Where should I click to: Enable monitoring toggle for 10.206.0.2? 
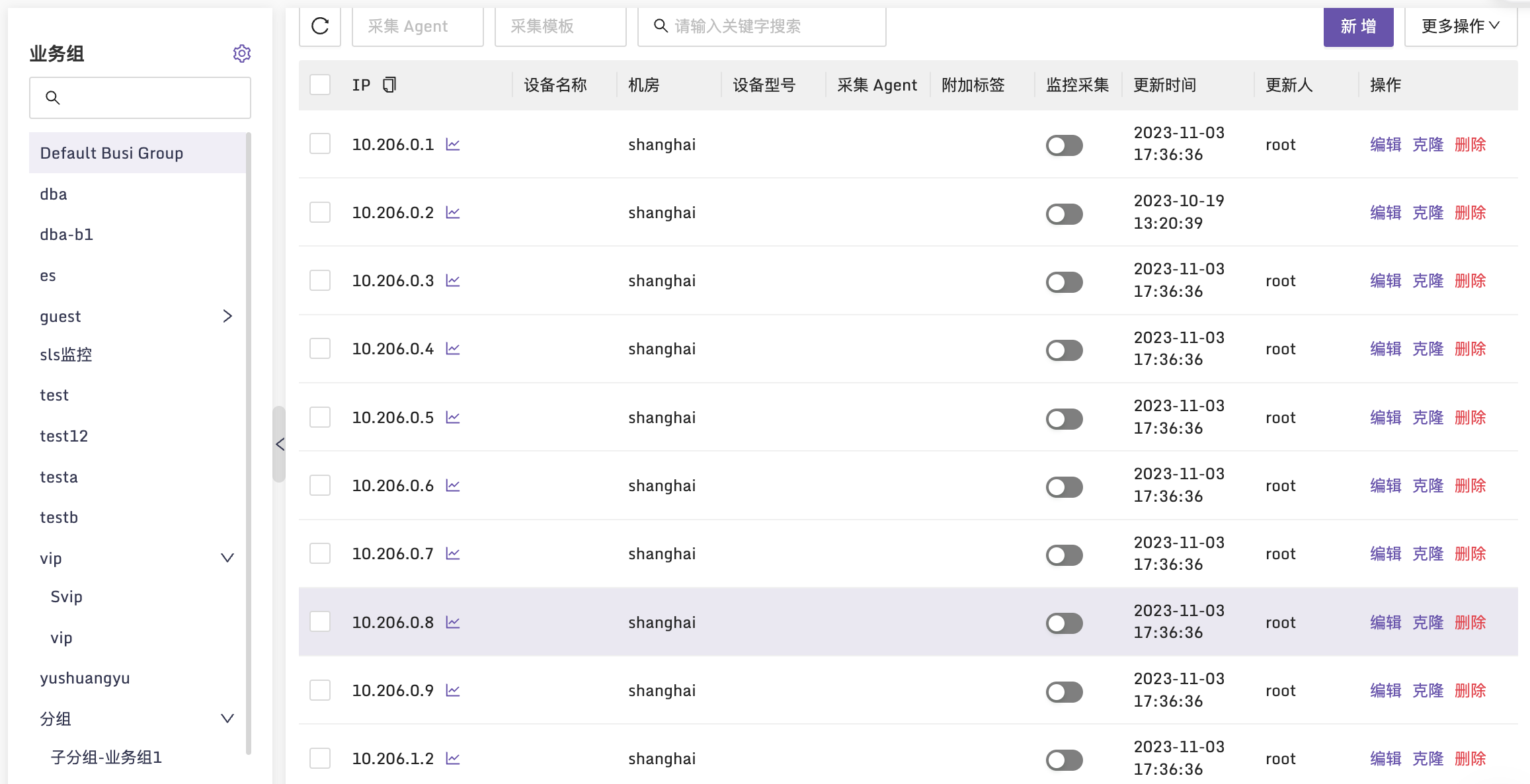tap(1064, 214)
